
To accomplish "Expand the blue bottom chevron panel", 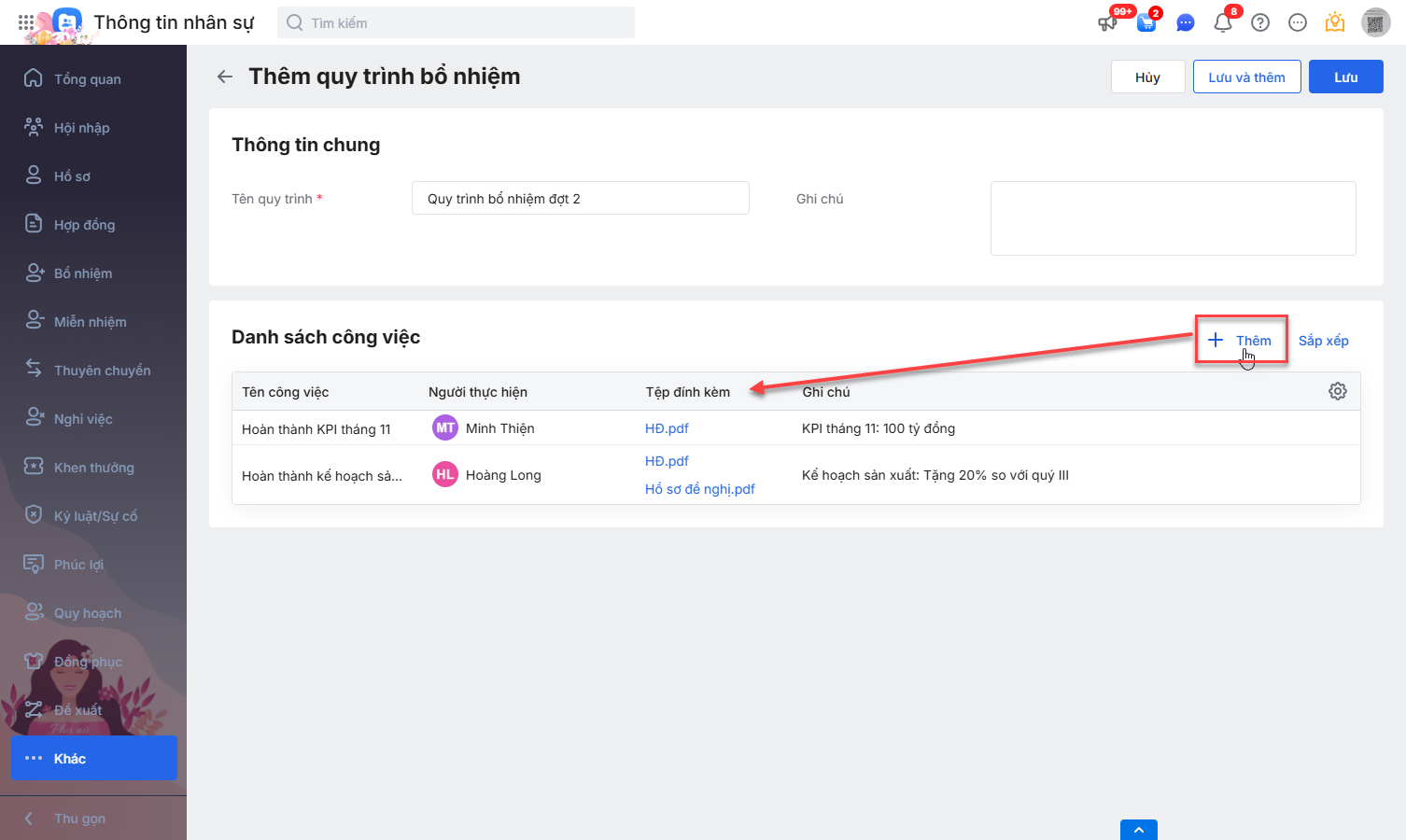I will click(1138, 830).
